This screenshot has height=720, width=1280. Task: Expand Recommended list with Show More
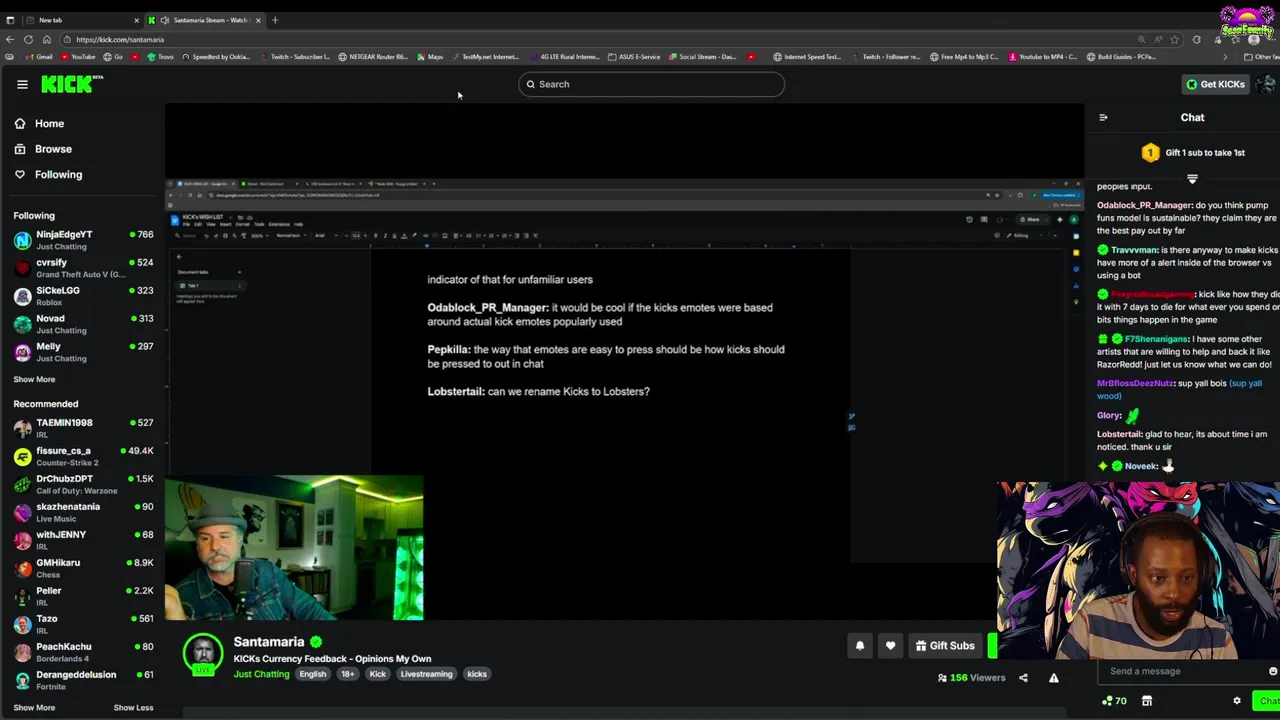pyautogui.click(x=34, y=707)
